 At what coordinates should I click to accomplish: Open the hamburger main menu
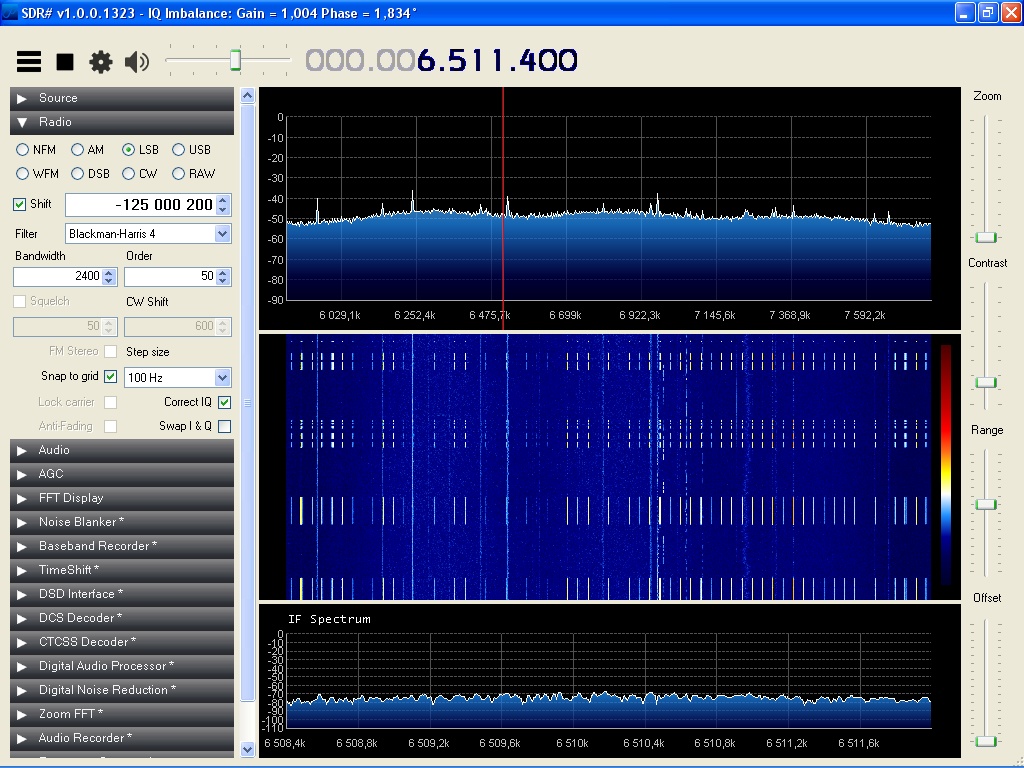[x=29, y=62]
